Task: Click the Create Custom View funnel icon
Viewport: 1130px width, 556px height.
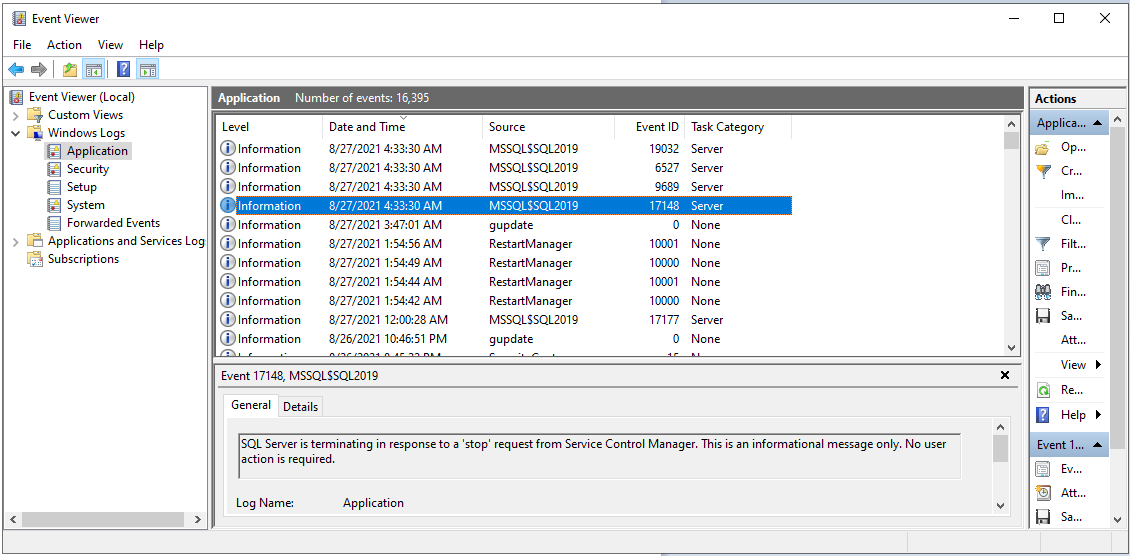Action: tap(1042, 171)
